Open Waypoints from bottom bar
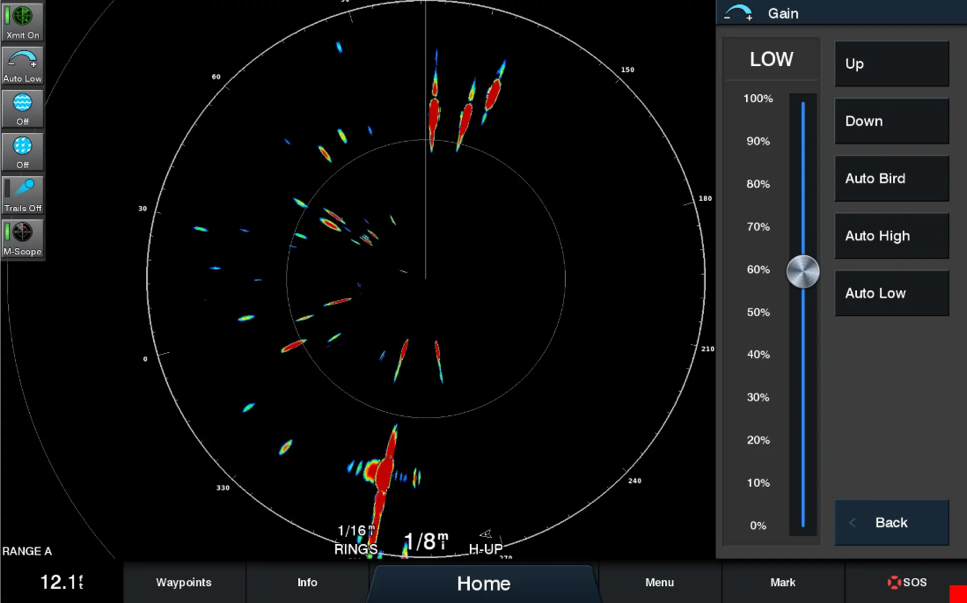Image resolution: width=967 pixels, height=603 pixels. 184,582
